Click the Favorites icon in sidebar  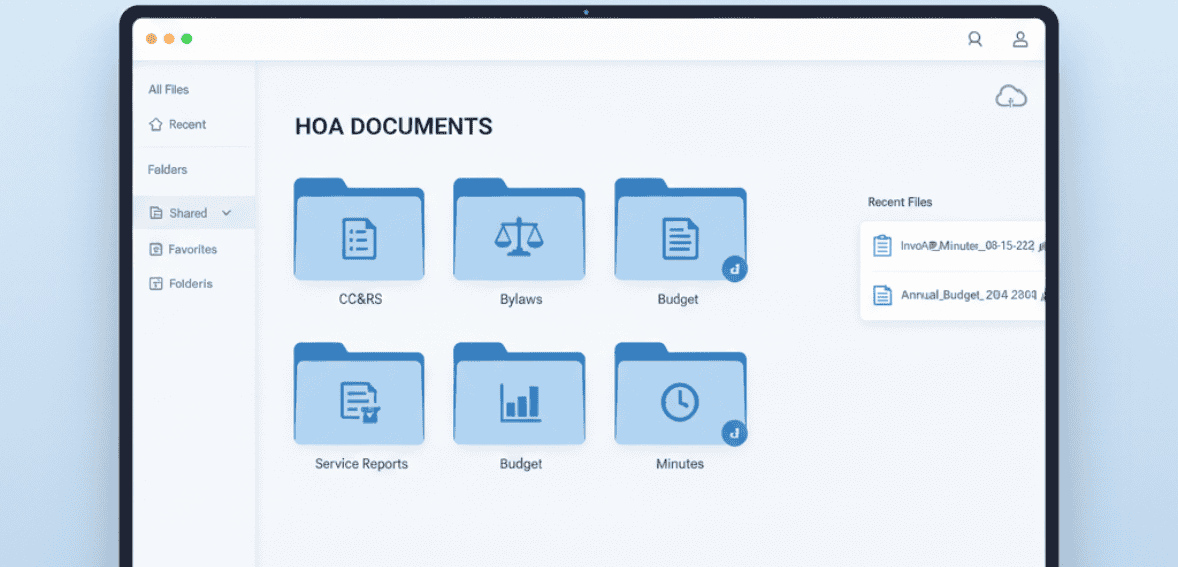[156, 249]
